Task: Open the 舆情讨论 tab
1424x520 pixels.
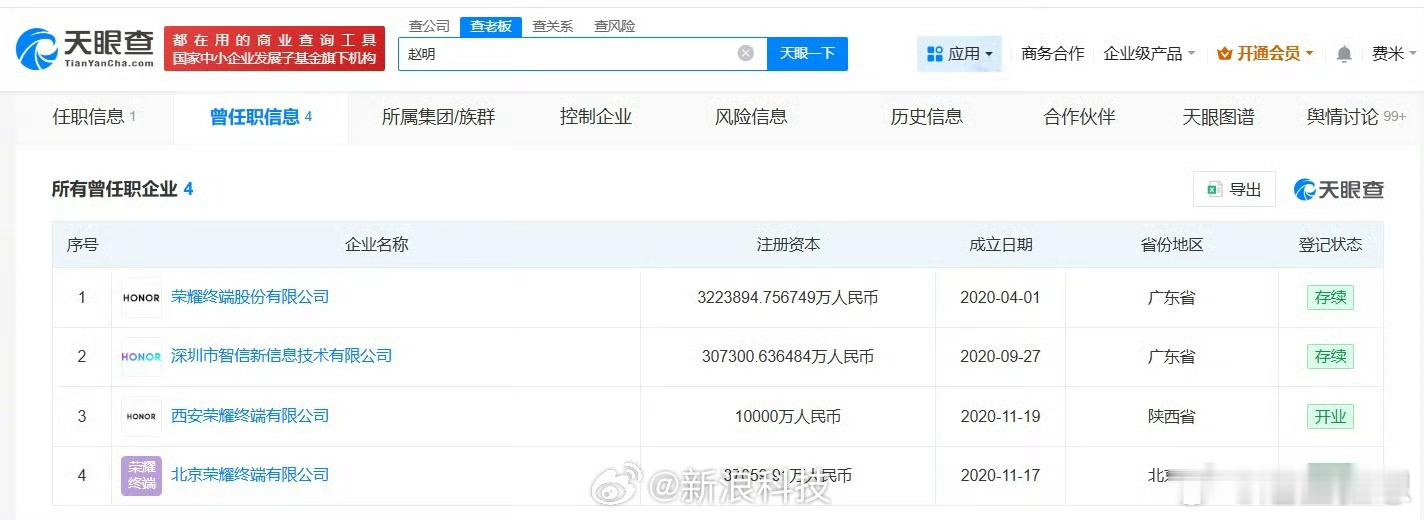Action: point(1356,117)
